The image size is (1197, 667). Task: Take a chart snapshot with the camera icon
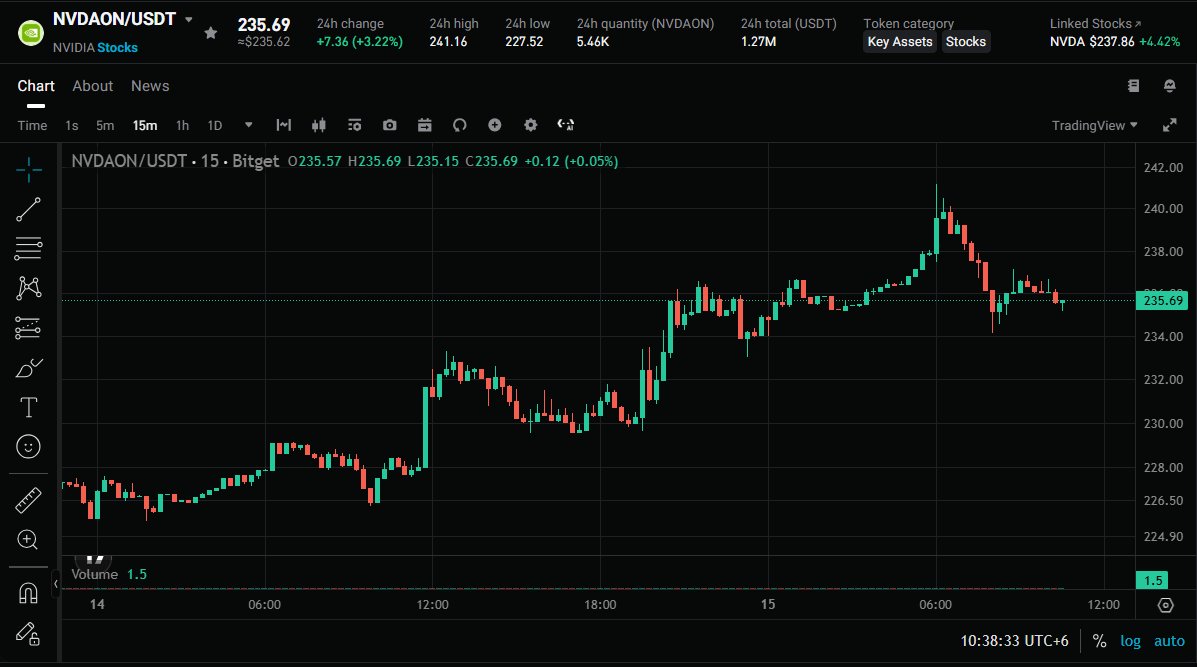(389, 125)
